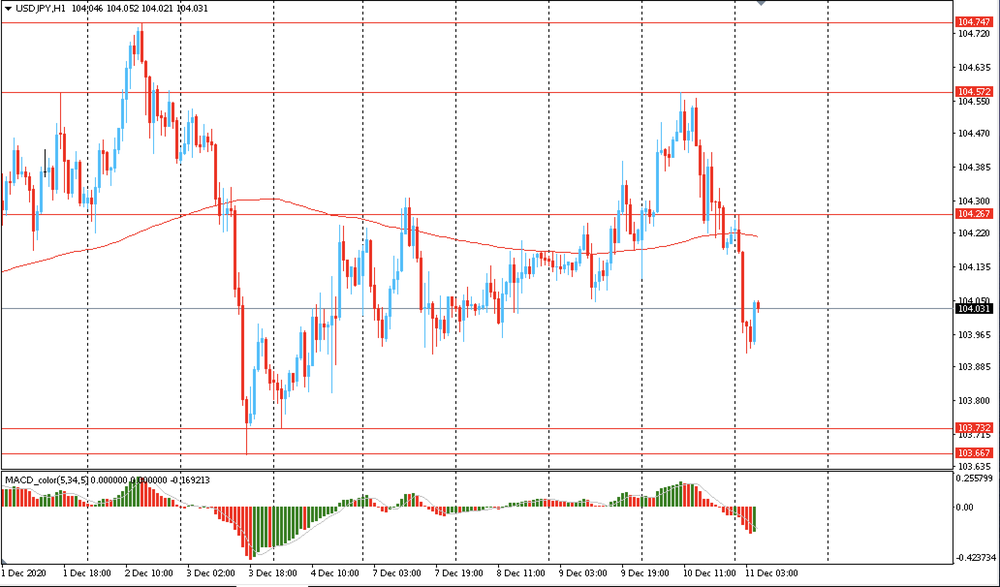1000x587 pixels.
Task: Click the 9 Dec 19:00 time label
Action: point(645,574)
